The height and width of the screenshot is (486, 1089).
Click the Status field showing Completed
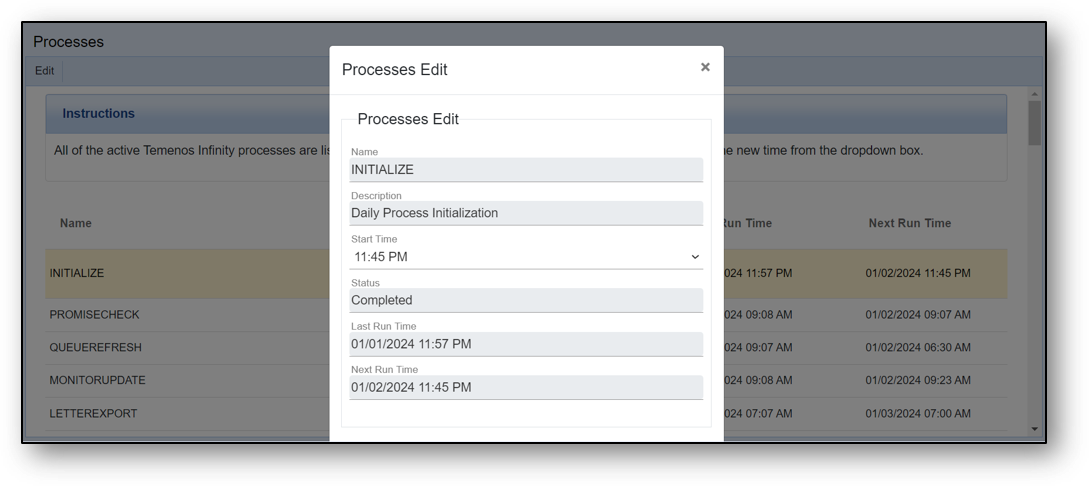pyautogui.click(x=526, y=300)
